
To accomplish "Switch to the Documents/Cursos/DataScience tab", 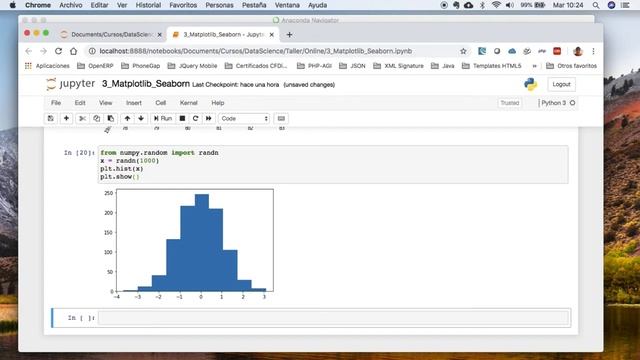I will coord(111,35).
